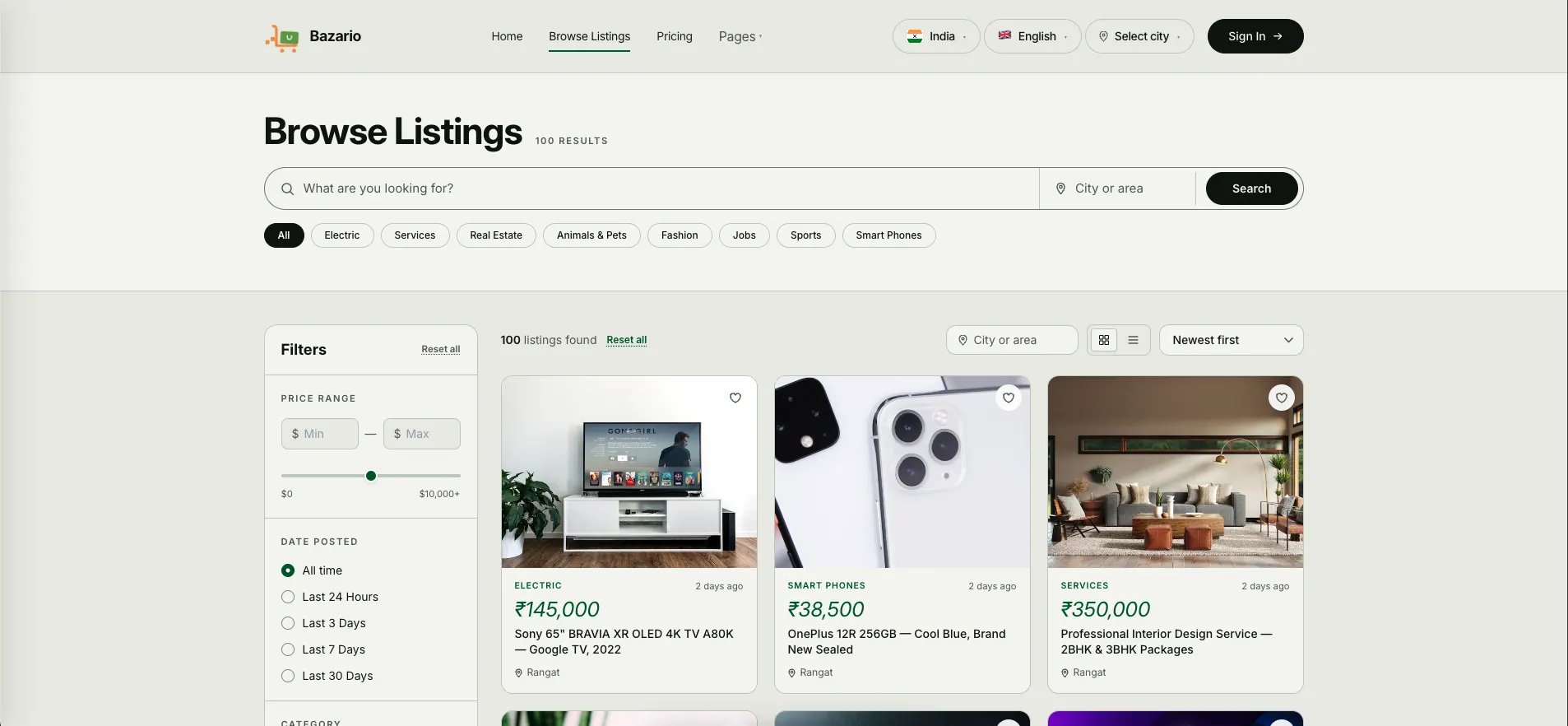The image size is (1568, 726).
Task: Filter by Services category chip
Action: tap(415, 235)
